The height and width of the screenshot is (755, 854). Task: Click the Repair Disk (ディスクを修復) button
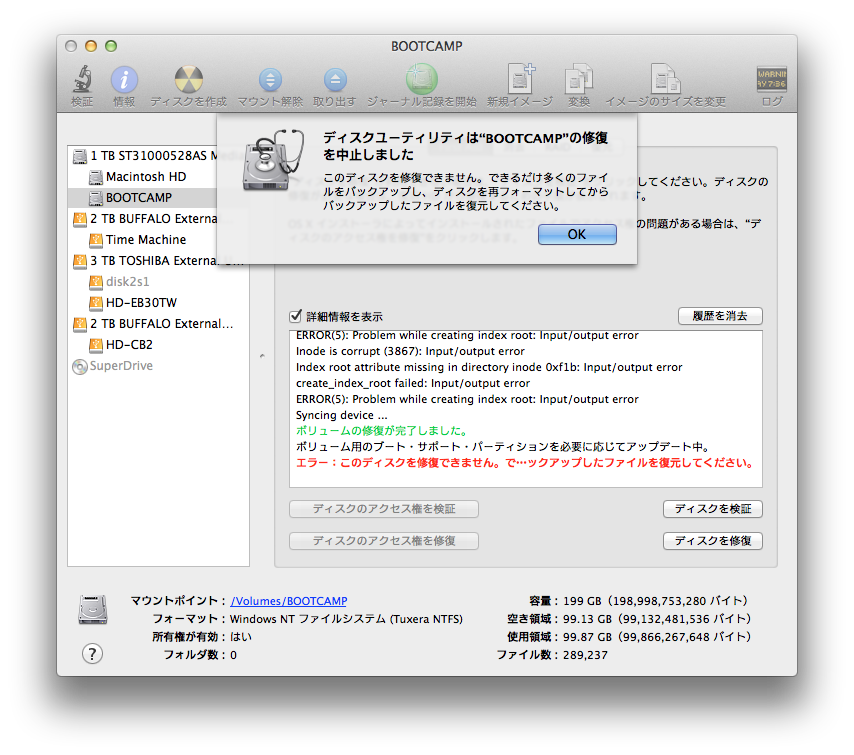click(712, 541)
